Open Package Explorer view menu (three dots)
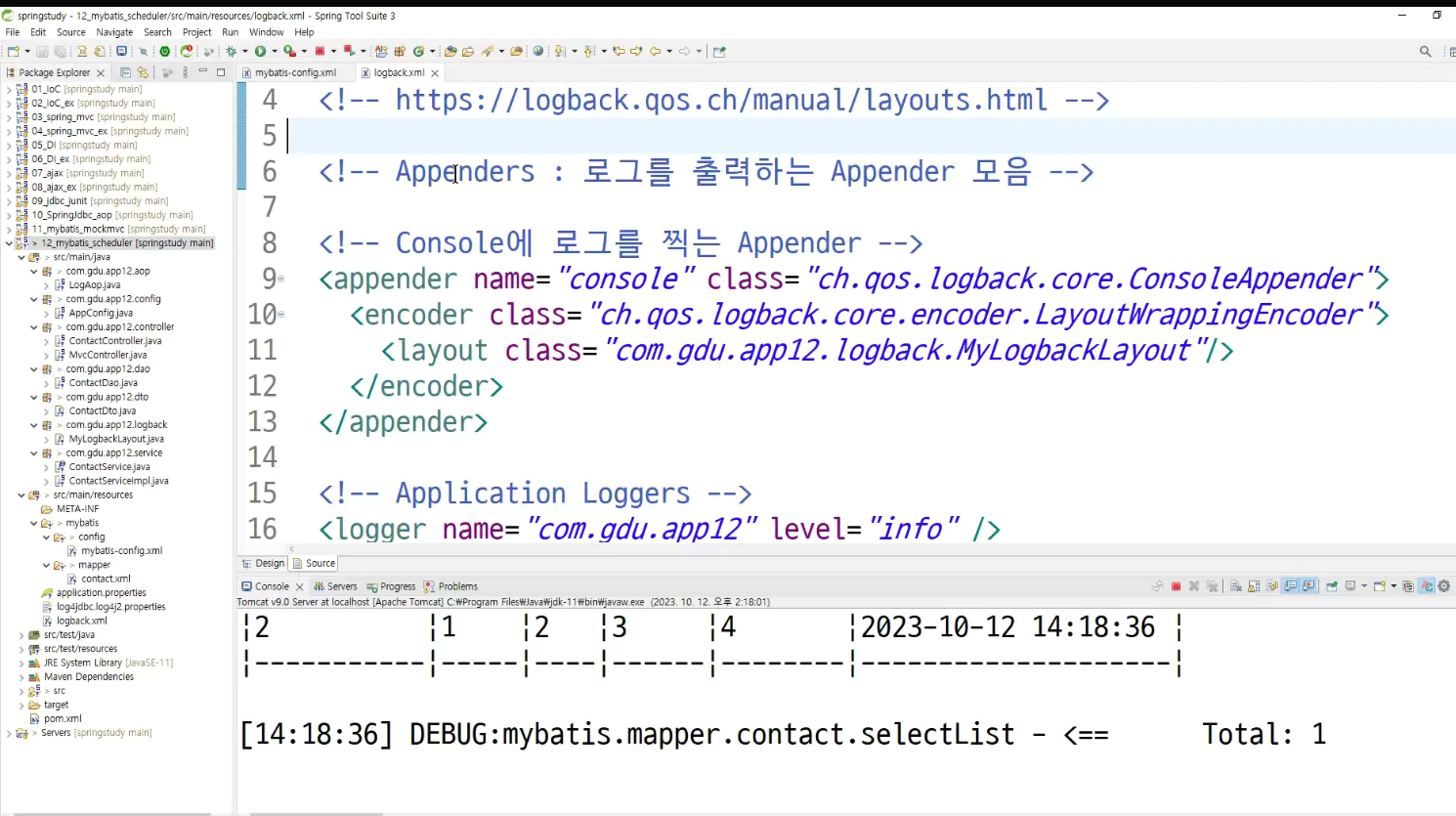This screenshot has height=816, width=1456. (185, 72)
